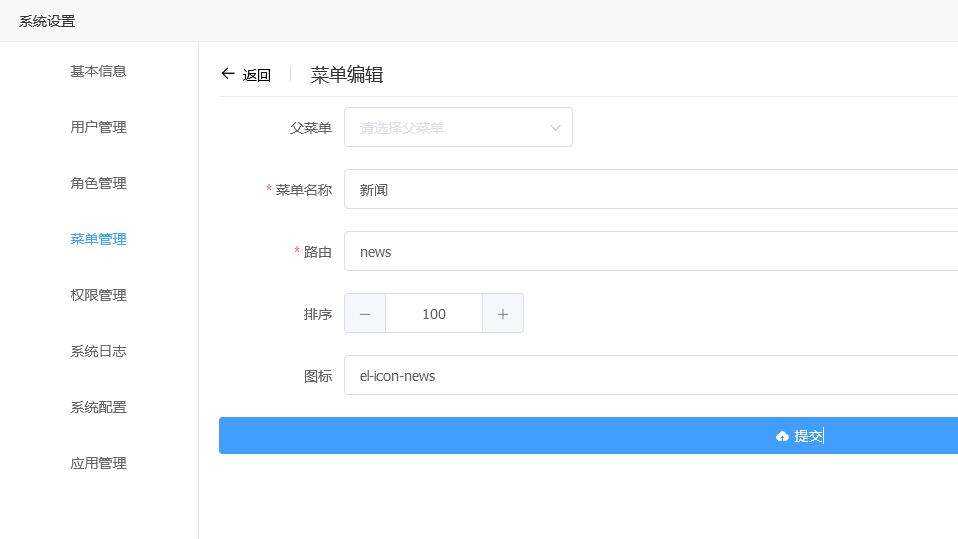The height and width of the screenshot is (539, 958).
Task: Click the 菜单编辑 page title
Action: pyautogui.click(x=347, y=75)
